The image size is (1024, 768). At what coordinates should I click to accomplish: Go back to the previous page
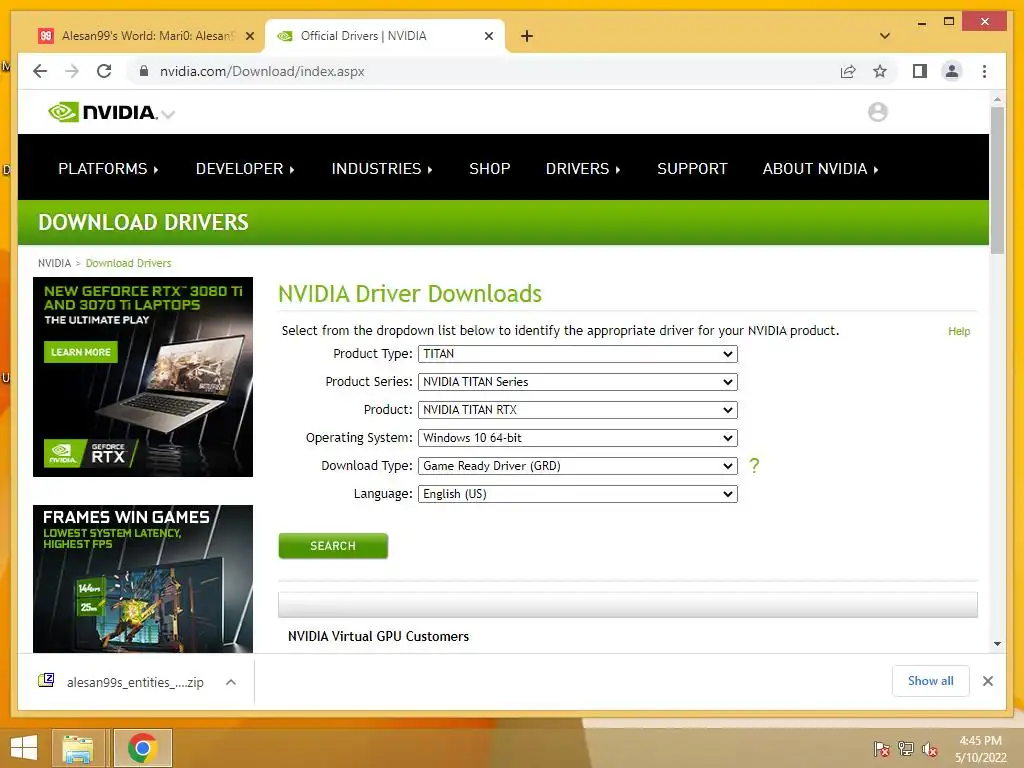(x=40, y=71)
